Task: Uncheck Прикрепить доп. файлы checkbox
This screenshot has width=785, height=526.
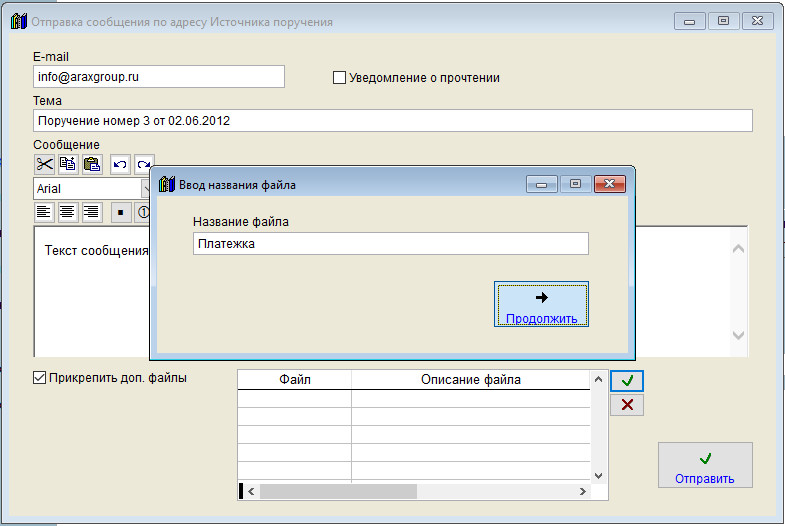Action: tap(40, 377)
